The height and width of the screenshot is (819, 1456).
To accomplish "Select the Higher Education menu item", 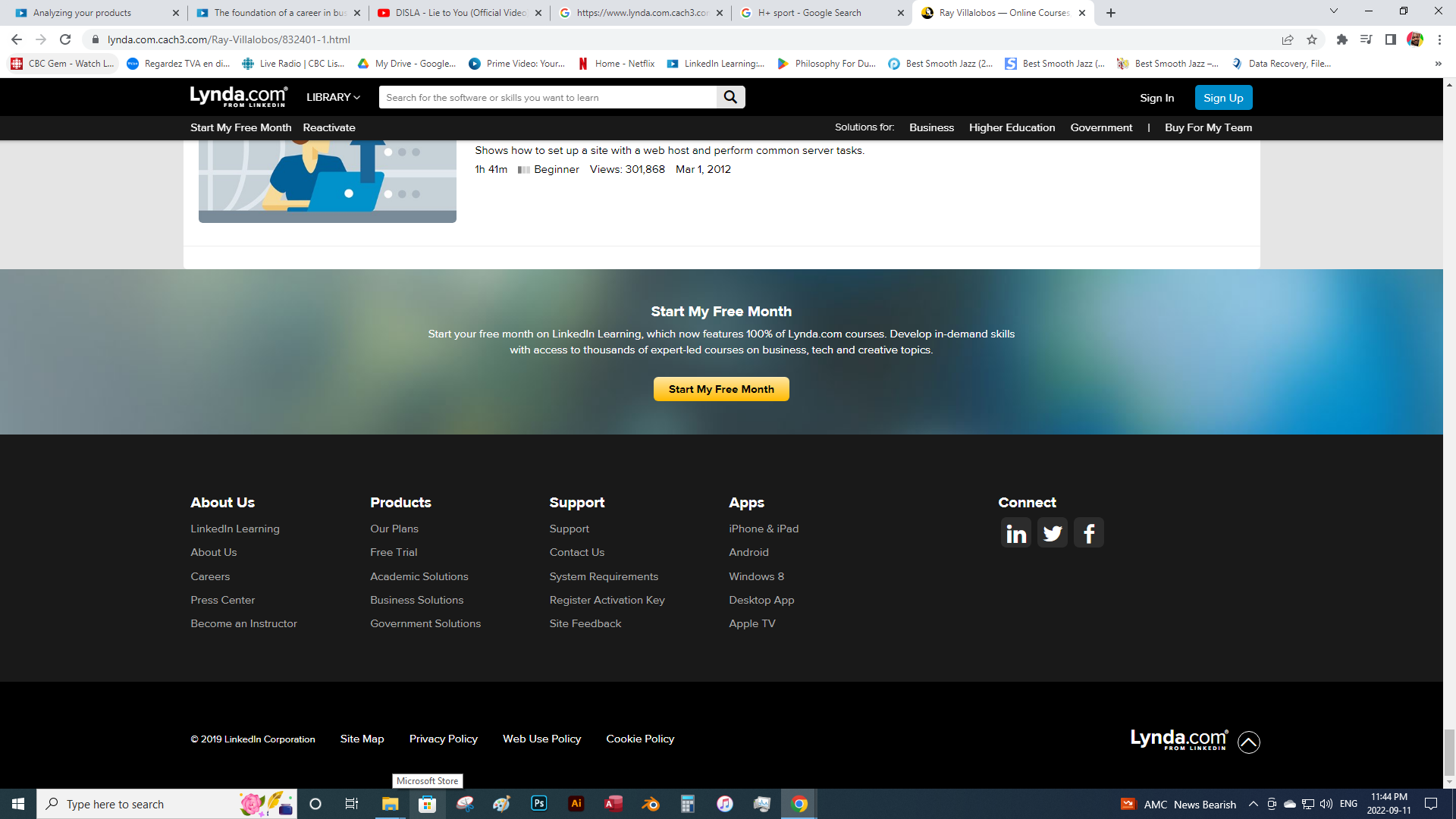I will click(1012, 127).
